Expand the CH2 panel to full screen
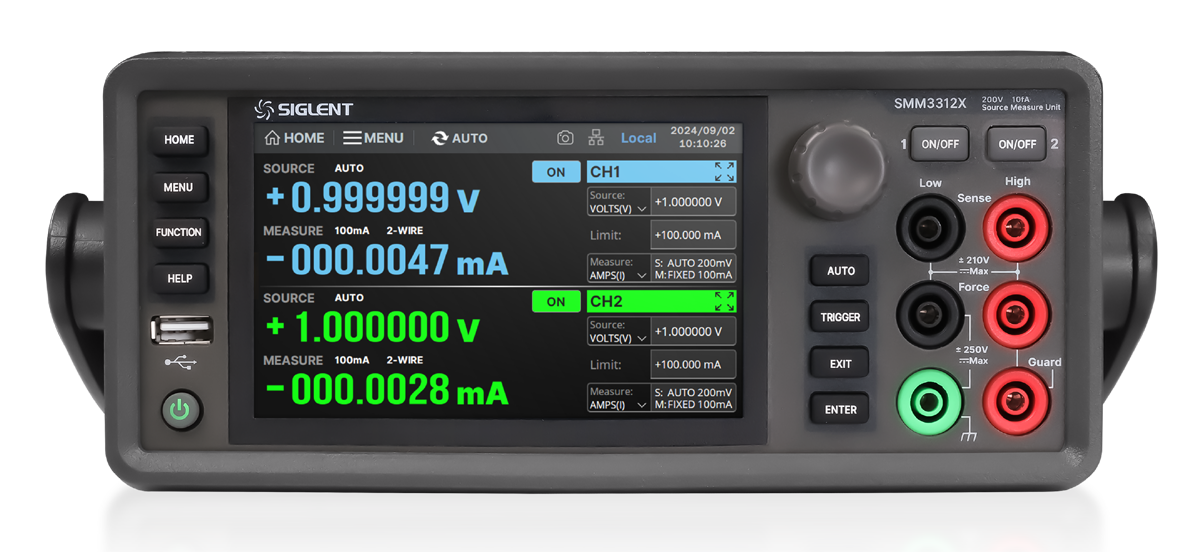1200x552 pixels. tap(725, 301)
